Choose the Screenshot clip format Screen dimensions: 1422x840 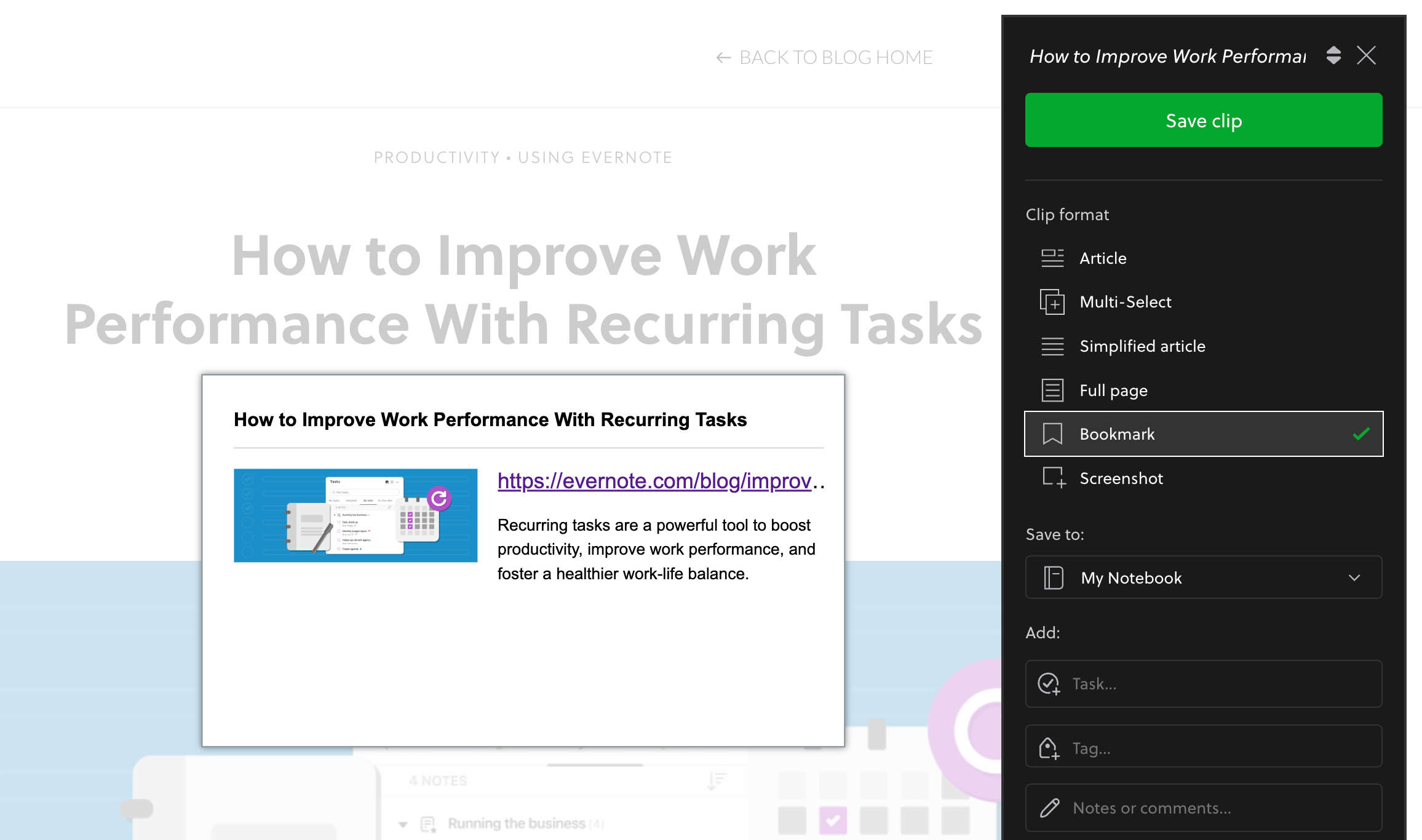(1204, 478)
